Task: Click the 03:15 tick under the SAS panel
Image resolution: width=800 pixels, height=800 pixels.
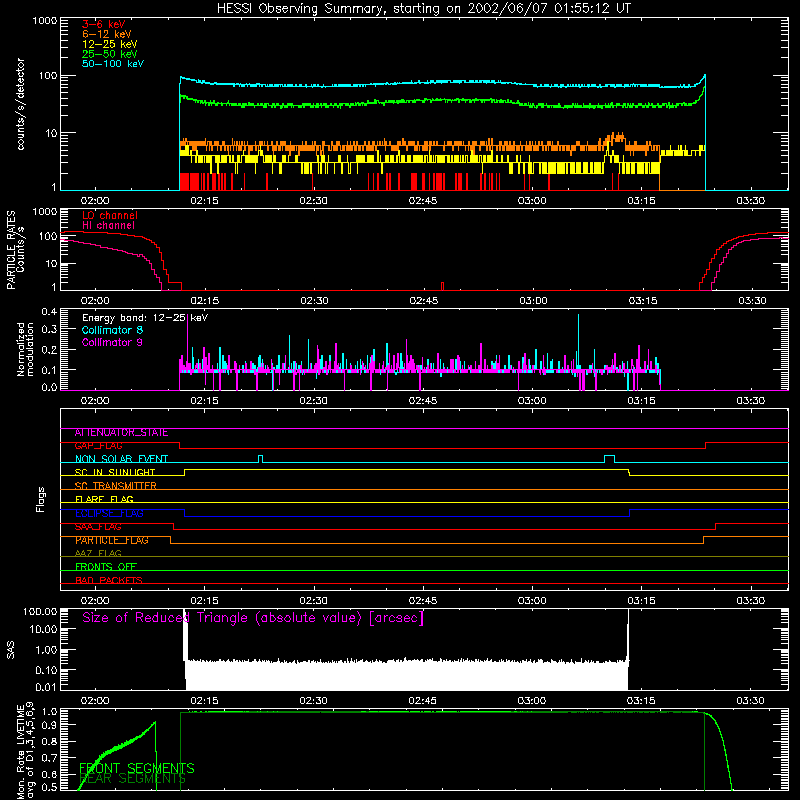Action: coord(641,701)
